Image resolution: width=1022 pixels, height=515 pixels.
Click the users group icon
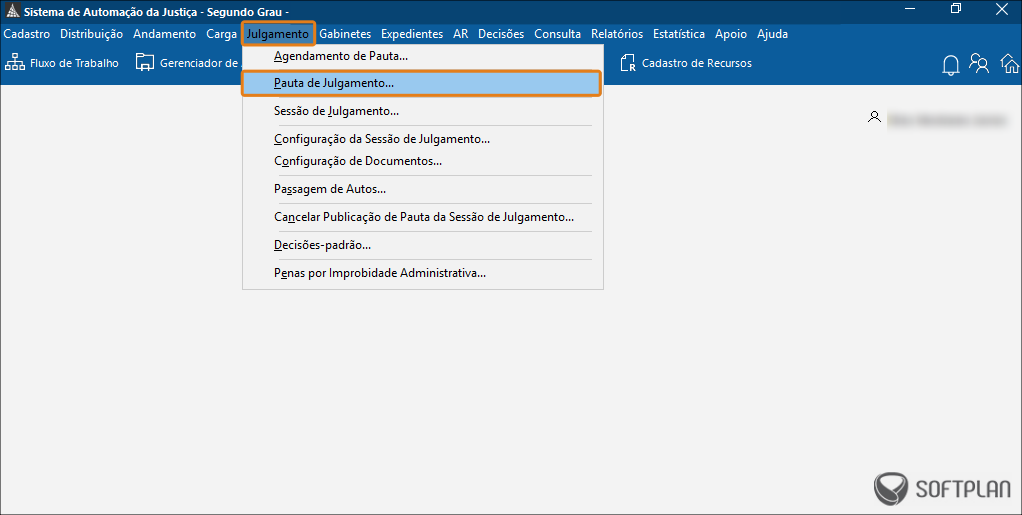pos(979,64)
